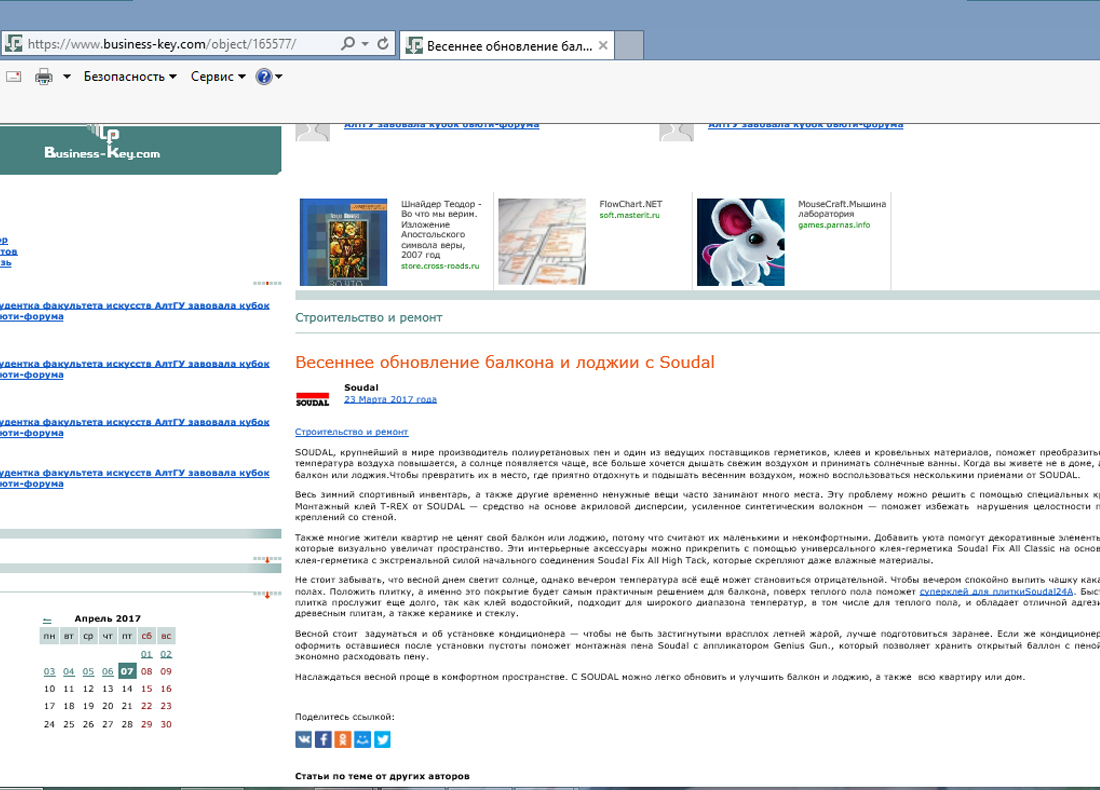Open the Сервис menu

click(218, 76)
